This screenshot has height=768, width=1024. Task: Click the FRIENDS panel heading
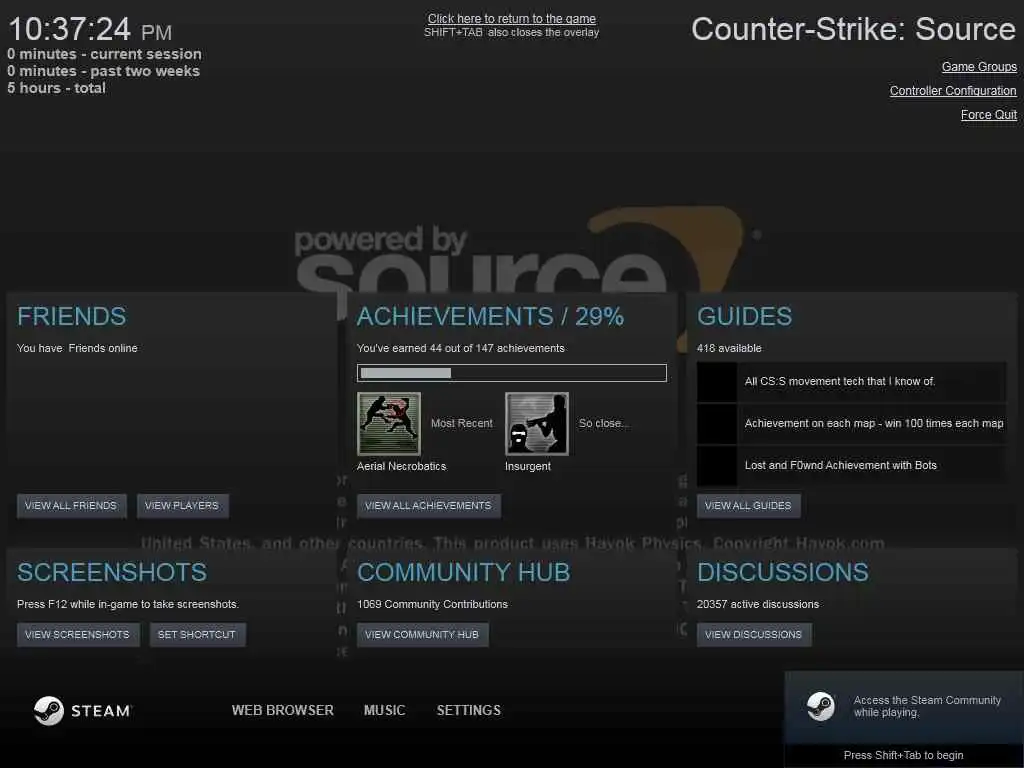click(x=72, y=317)
